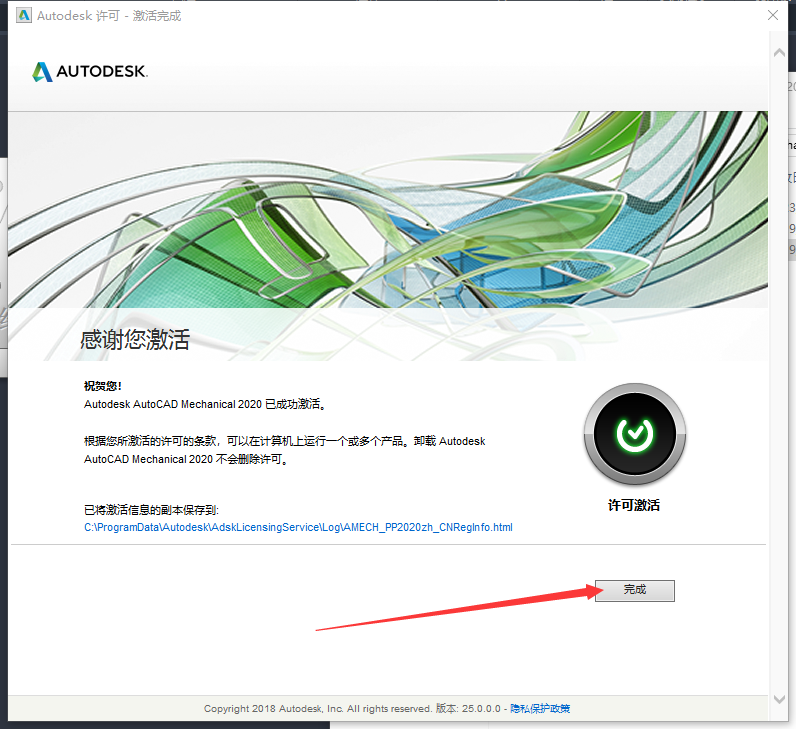Image resolution: width=796 pixels, height=729 pixels.
Task: Click the Autodesk app icon in title bar
Action: 23,15
